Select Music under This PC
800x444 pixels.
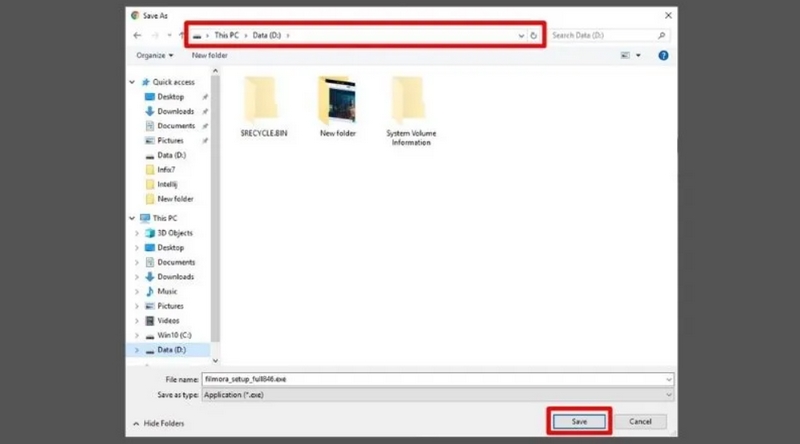pyautogui.click(x=167, y=291)
